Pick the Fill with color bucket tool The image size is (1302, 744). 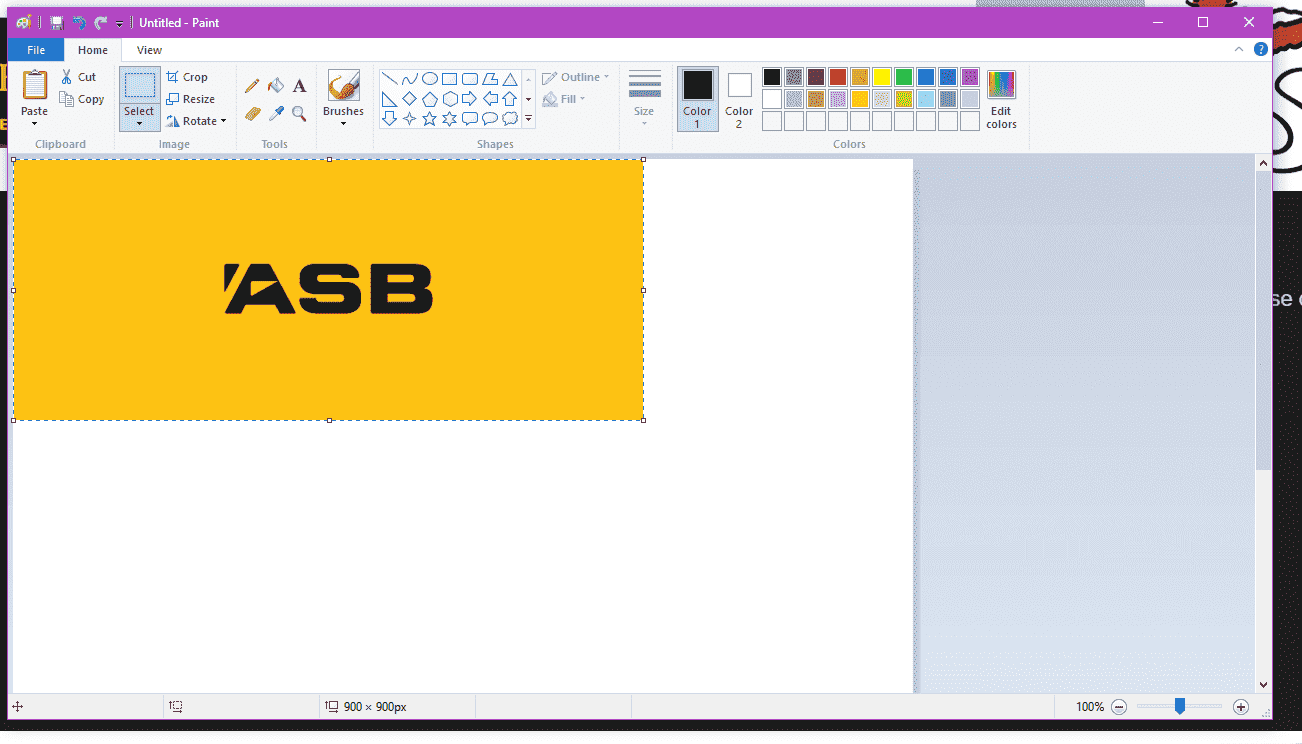(x=276, y=86)
